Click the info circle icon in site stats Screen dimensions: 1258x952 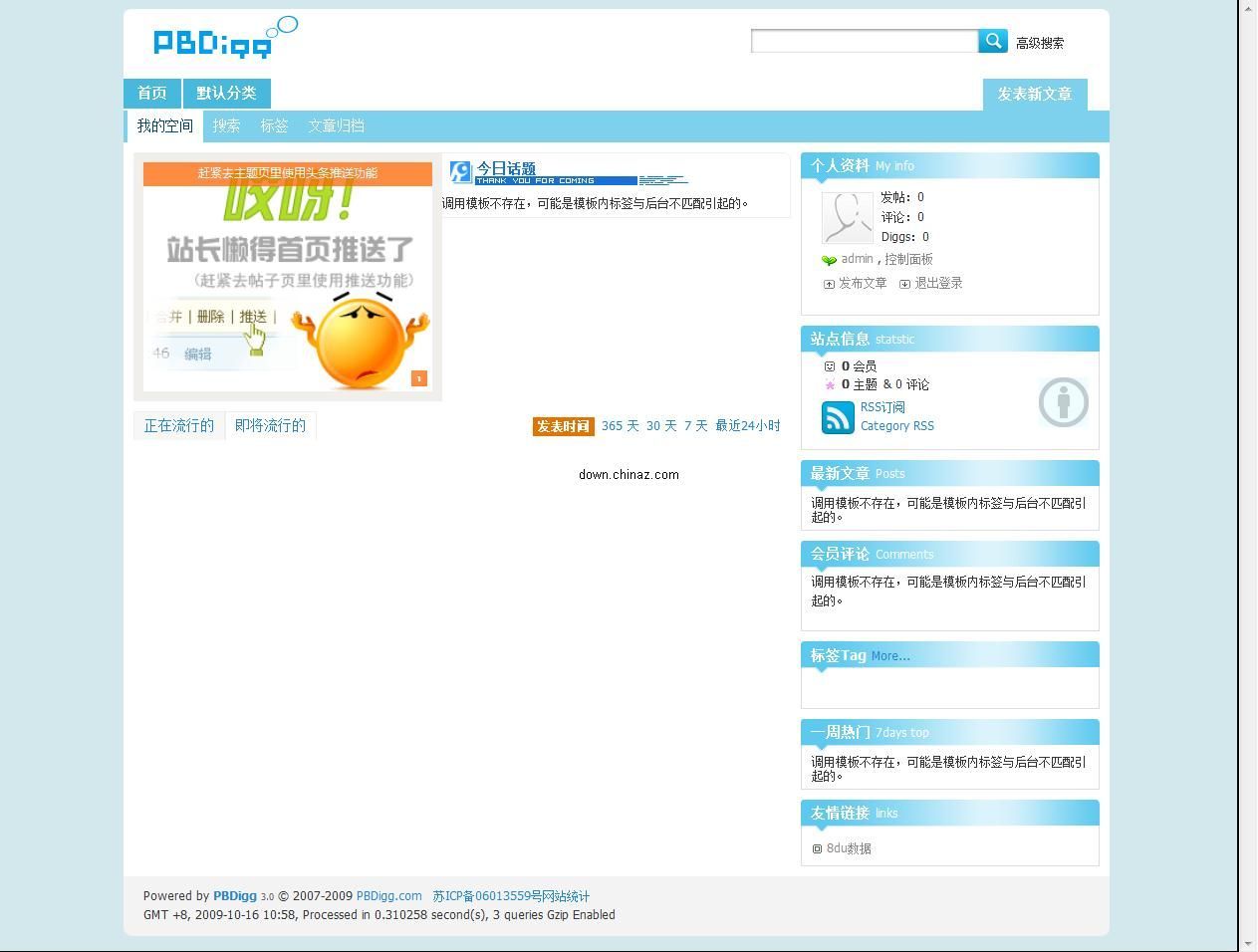coord(1064,402)
